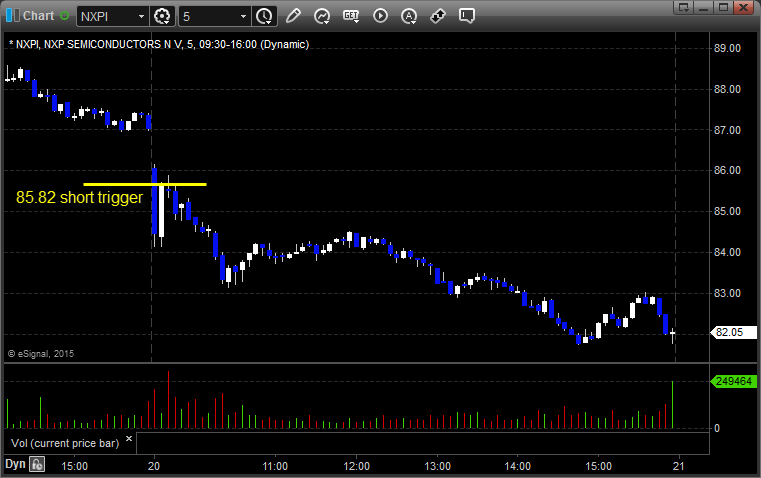Open the alerts 'A' circle menu
The width and height of the screenshot is (761, 478).
409,16
